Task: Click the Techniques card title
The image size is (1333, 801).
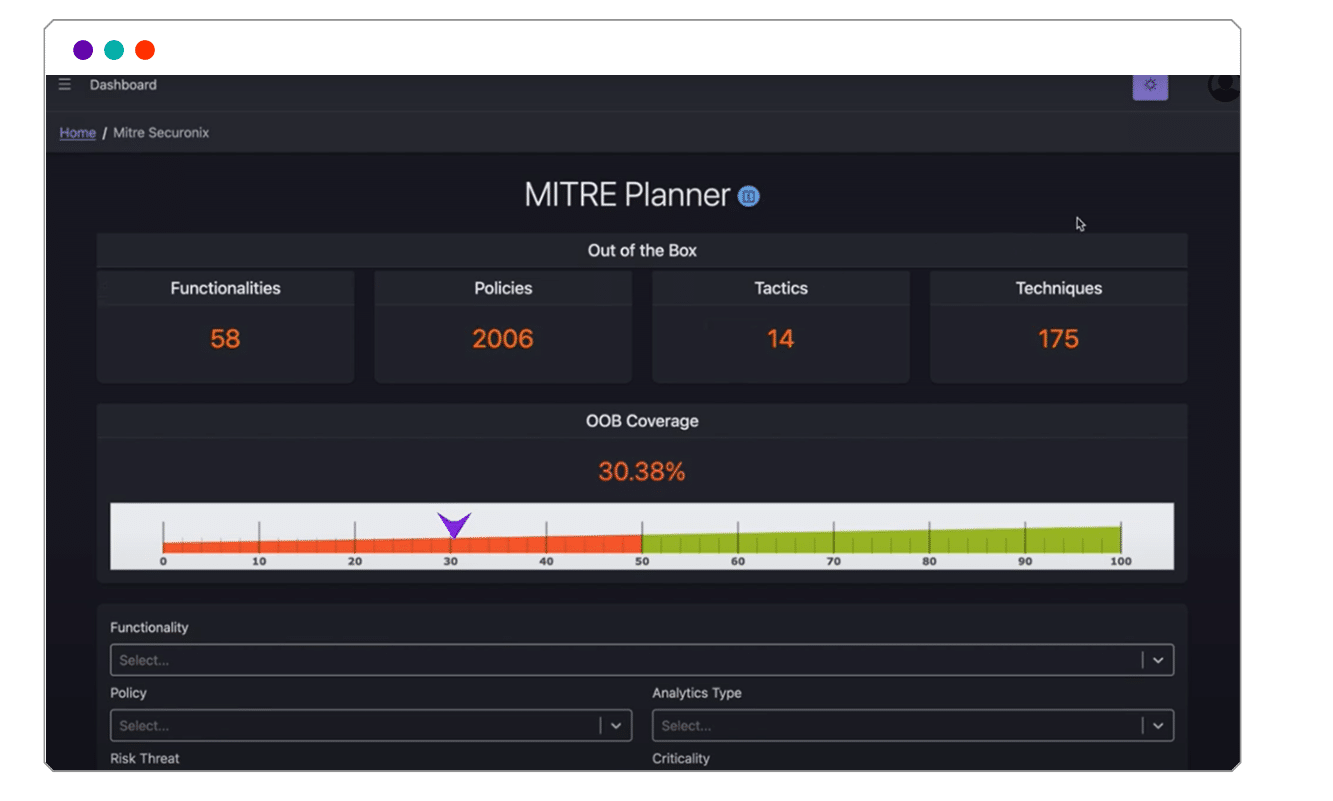Action: (x=1059, y=288)
